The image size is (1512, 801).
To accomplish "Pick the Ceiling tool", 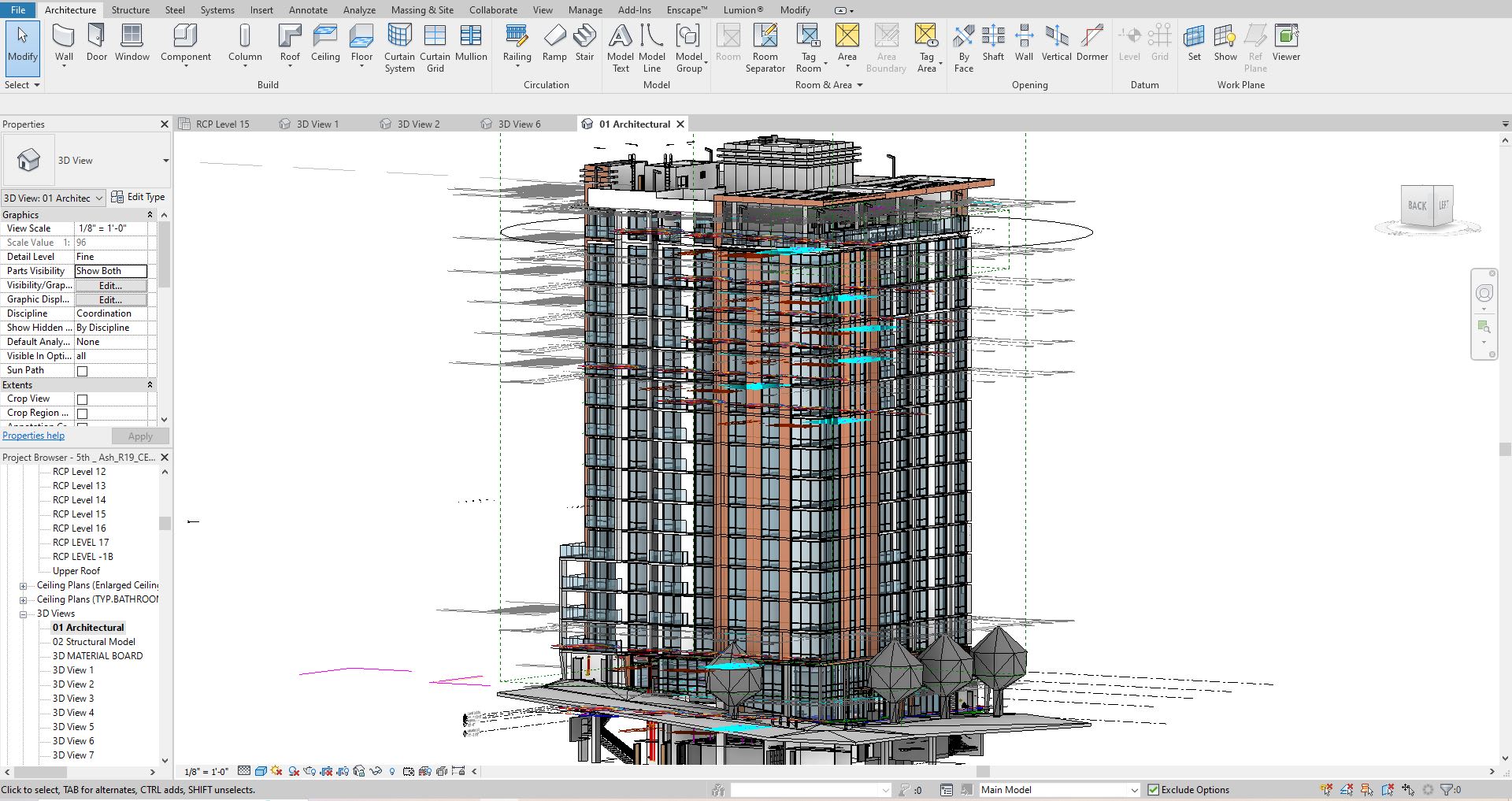I will pyautogui.click(x=325, y=43).
